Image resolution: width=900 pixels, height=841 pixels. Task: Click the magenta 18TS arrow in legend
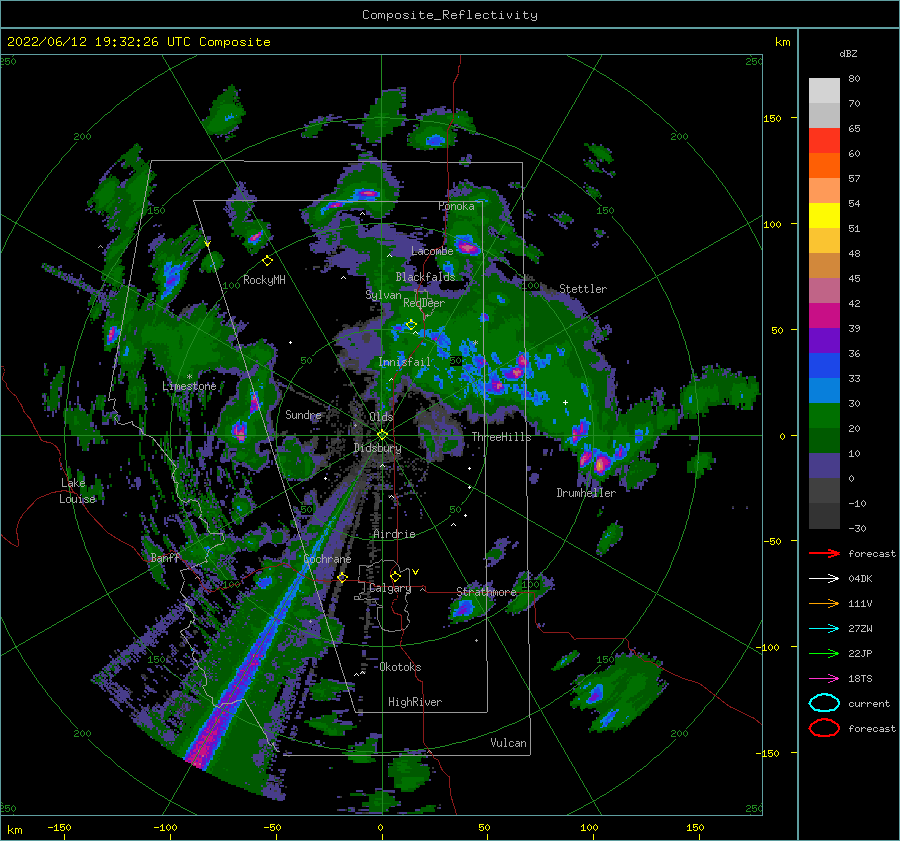pos(824,679)
